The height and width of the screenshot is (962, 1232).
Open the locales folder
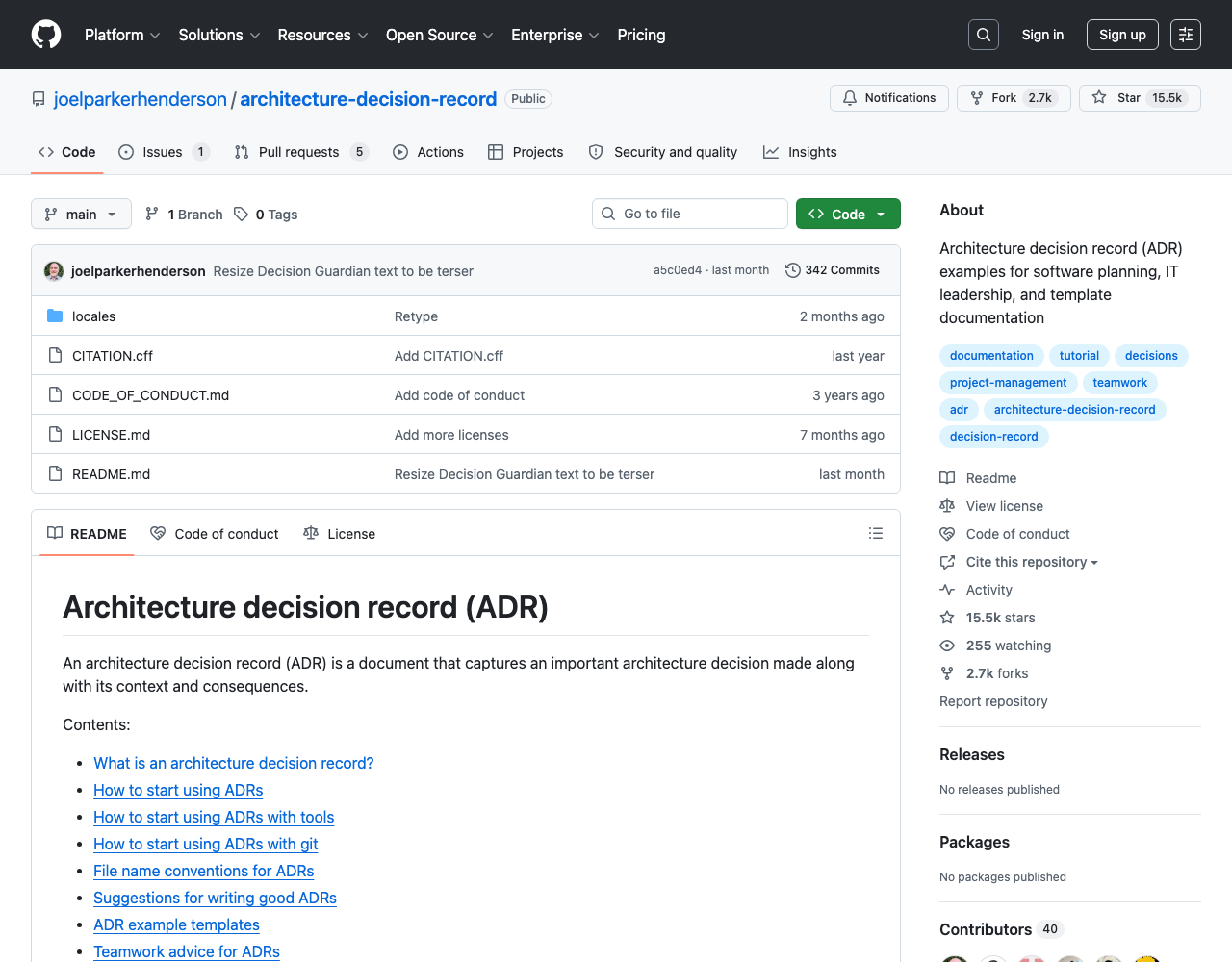point(93,316)
